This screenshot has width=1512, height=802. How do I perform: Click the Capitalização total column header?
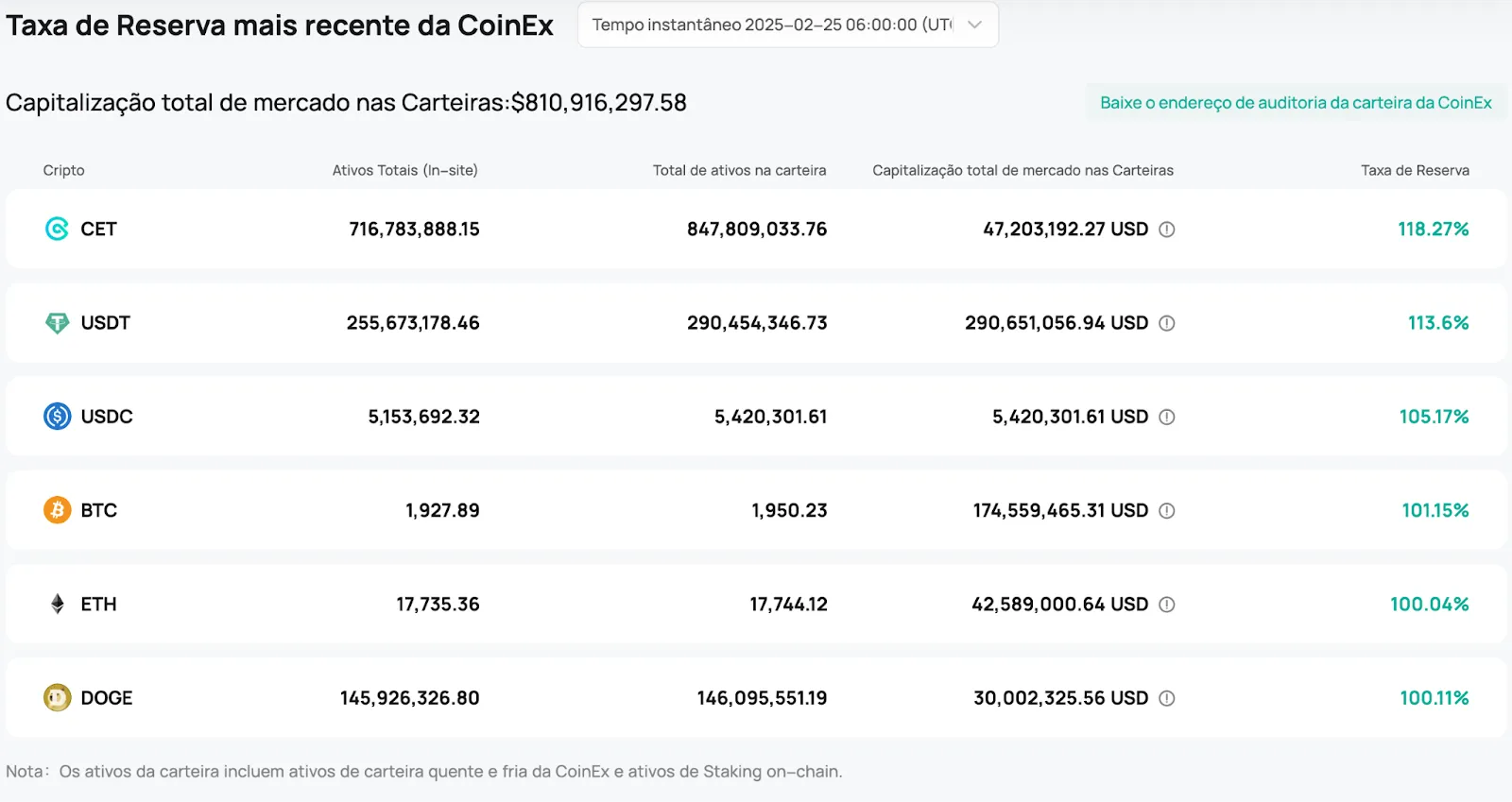pos(1022,170)
